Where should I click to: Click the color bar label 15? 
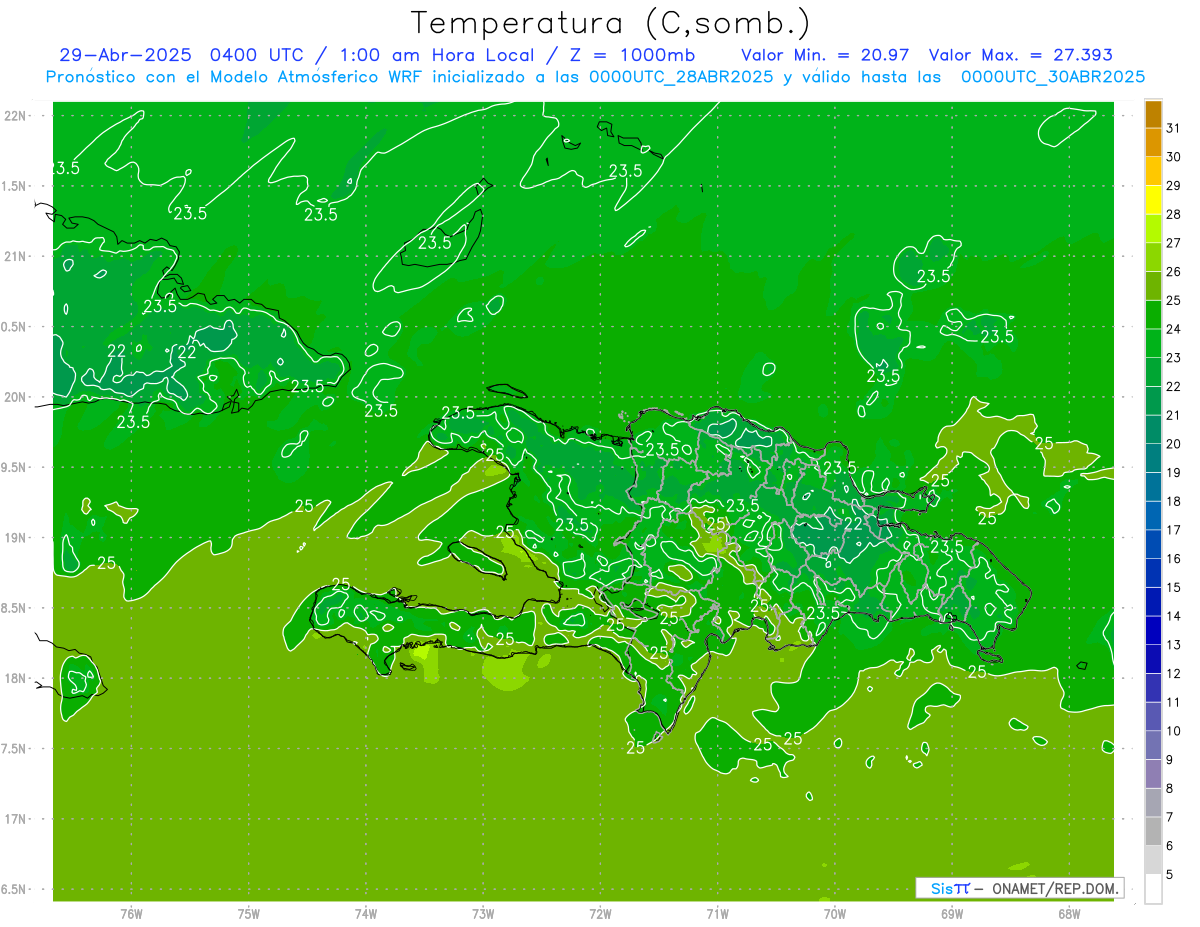pyautogui.click(x=1174, y=587)
